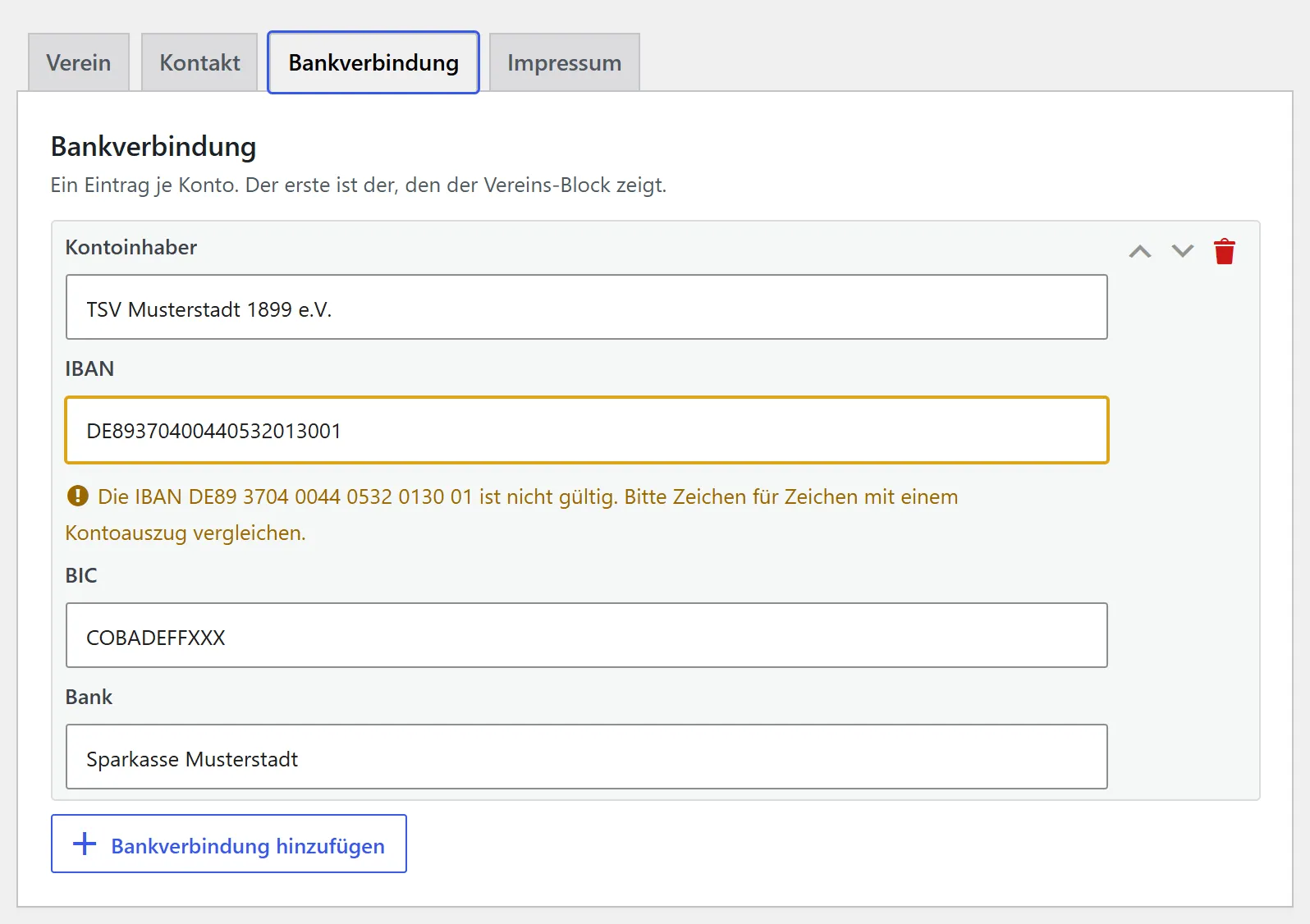The image size is (1310, 924).
Task: Focus the Kontoinhaber input field
Action: (x=587, y=307)
